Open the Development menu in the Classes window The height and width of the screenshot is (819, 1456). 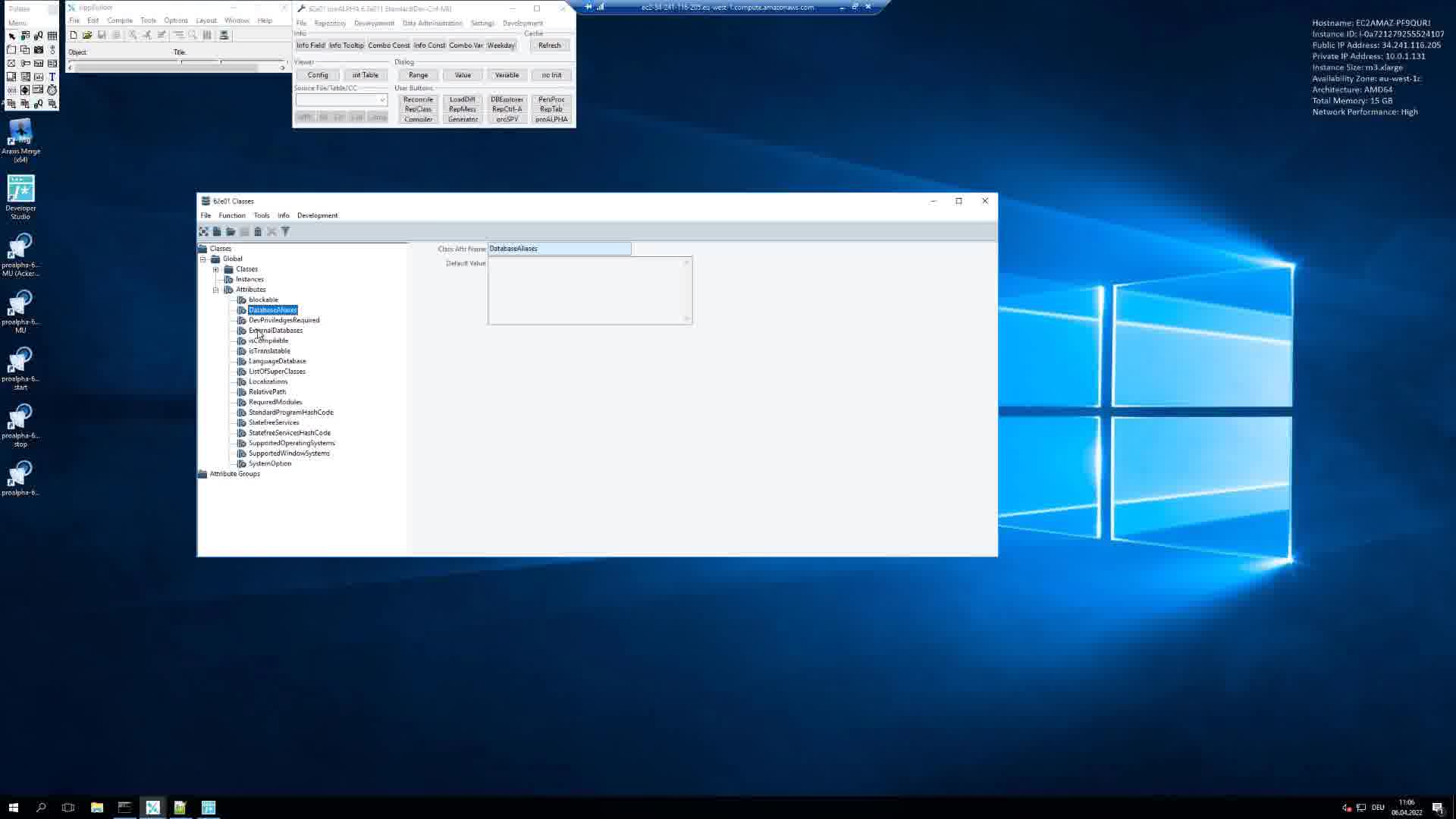point(318,215)
